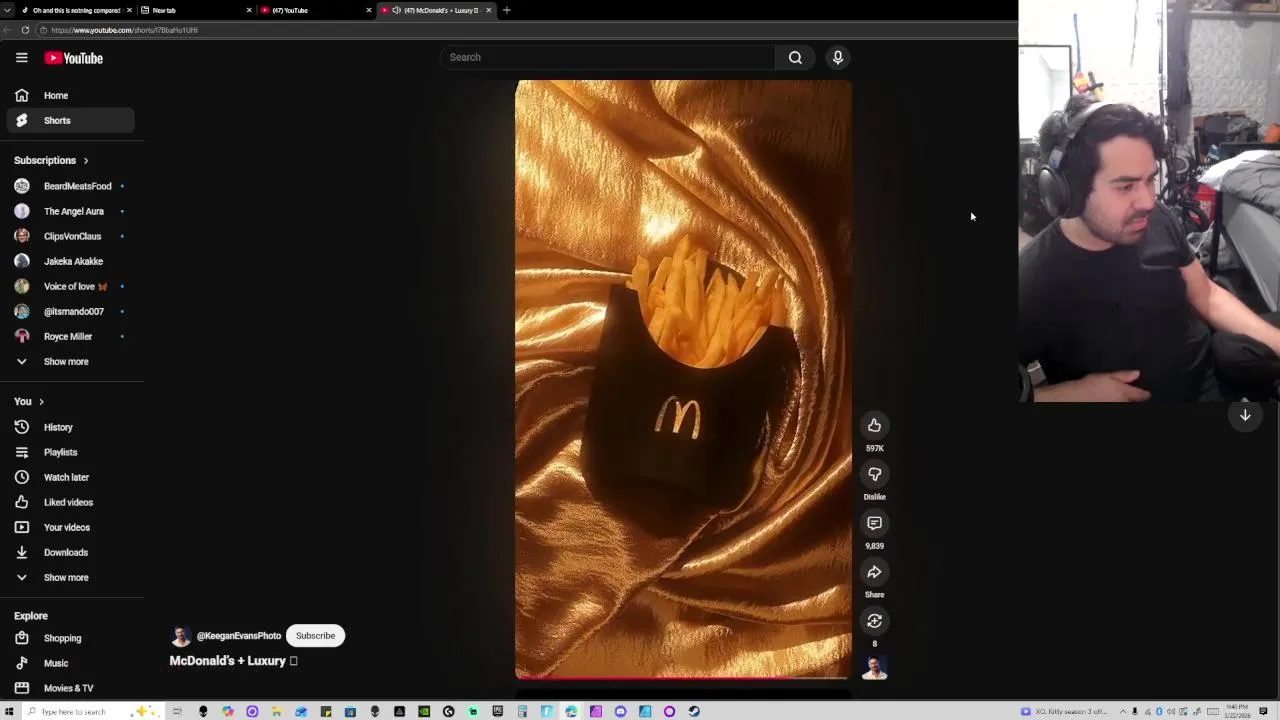
Task: Expand the Subscriptions section chevron
Action: coord(85,160)
